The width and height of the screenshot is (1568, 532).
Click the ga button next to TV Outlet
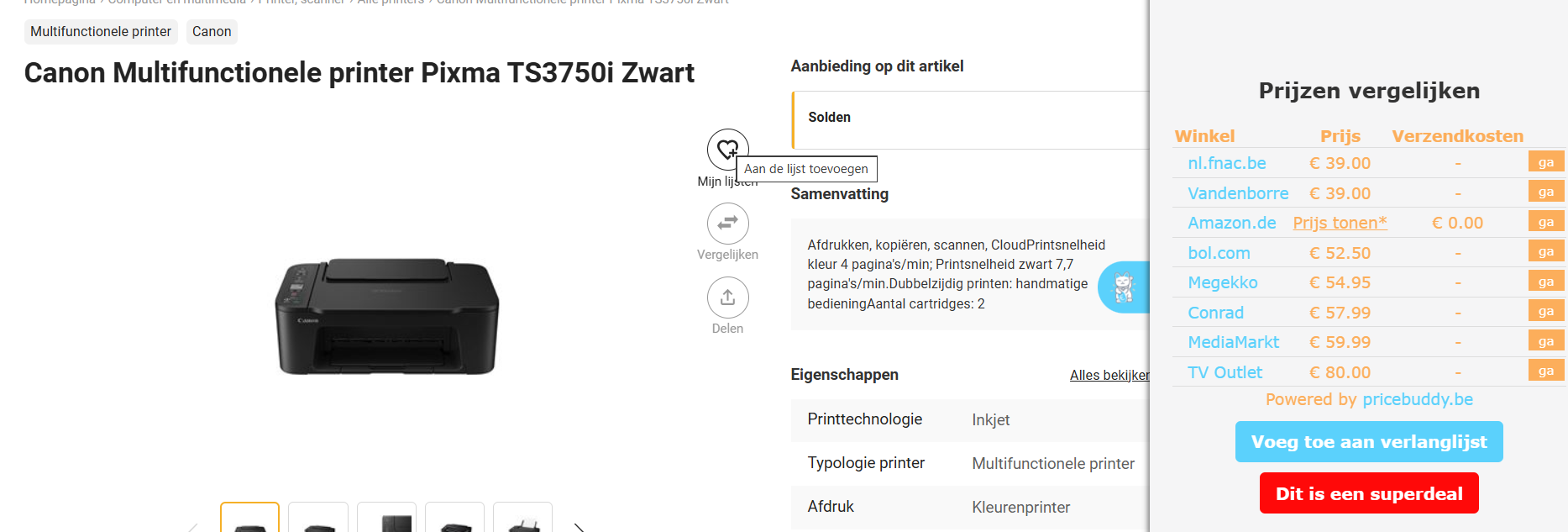tap(1546, 370)
